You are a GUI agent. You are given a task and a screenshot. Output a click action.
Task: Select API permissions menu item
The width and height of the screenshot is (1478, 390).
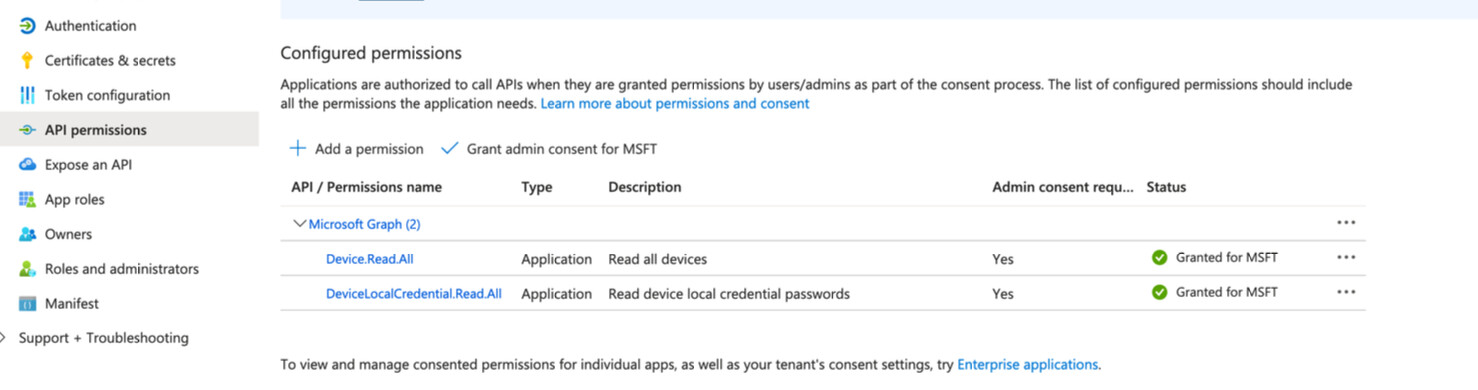[130, 130]
